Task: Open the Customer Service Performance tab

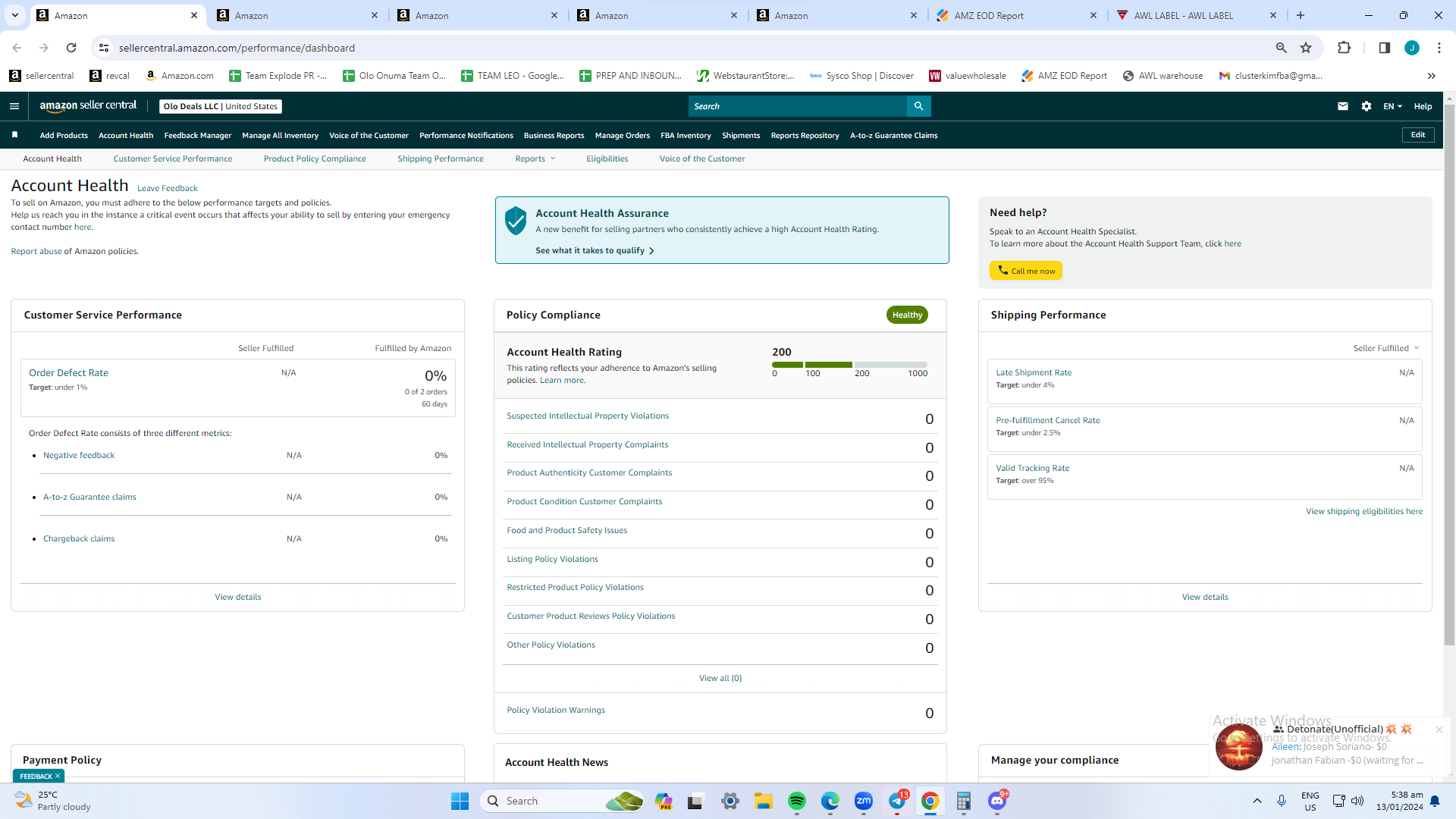Action: pyautogui.click(x=173, y=158)
